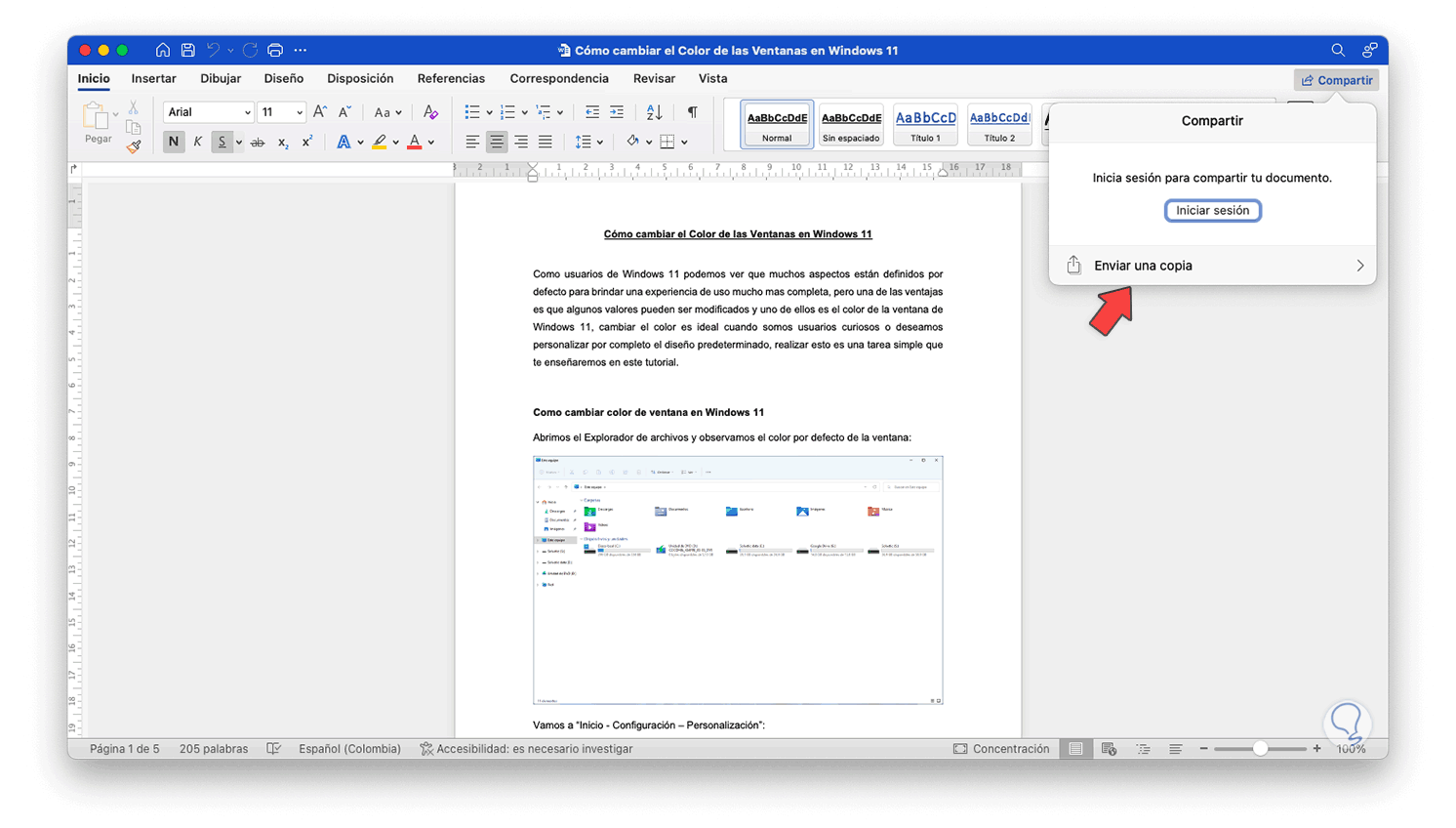Switch to the Dibujar tab
The height and width of the screenshot is (828, 1456).
[x=221, y=78]
